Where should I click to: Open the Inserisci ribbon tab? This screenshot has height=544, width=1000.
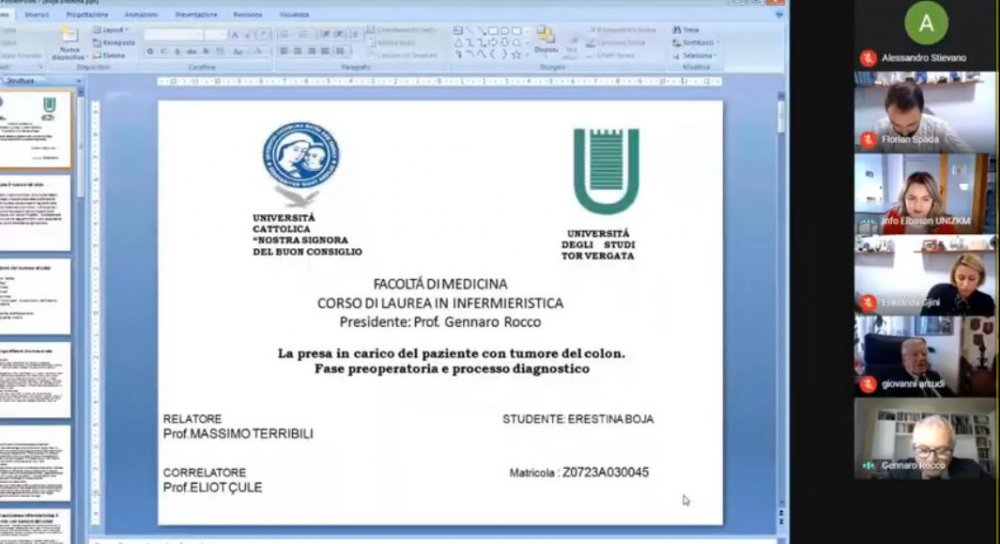37,14
